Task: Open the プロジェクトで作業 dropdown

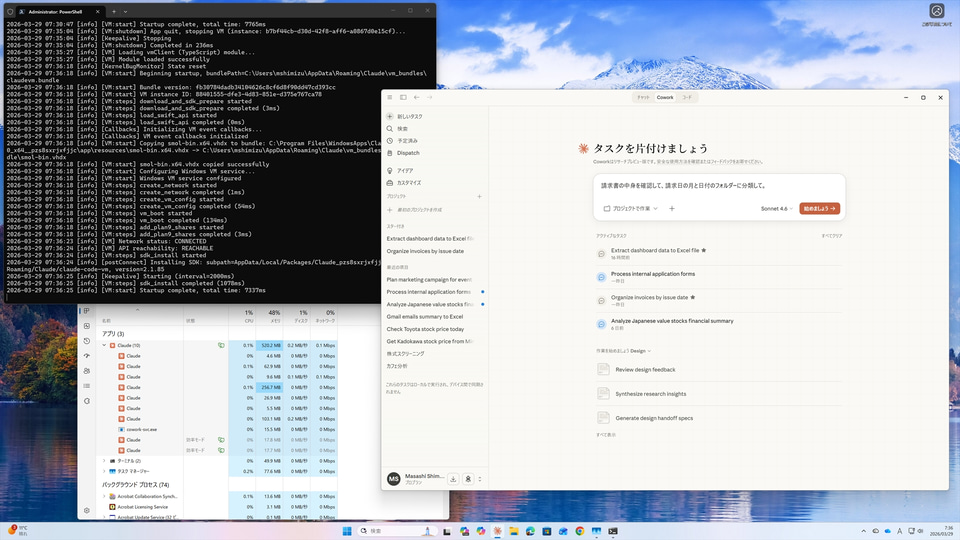Action: pyautogui.click(x=631, y=209)
